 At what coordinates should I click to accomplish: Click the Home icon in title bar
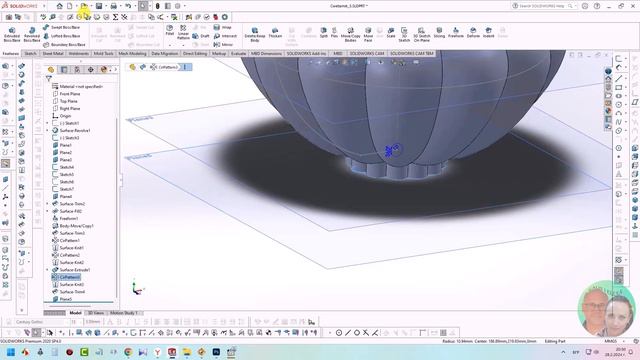(60, 6)
